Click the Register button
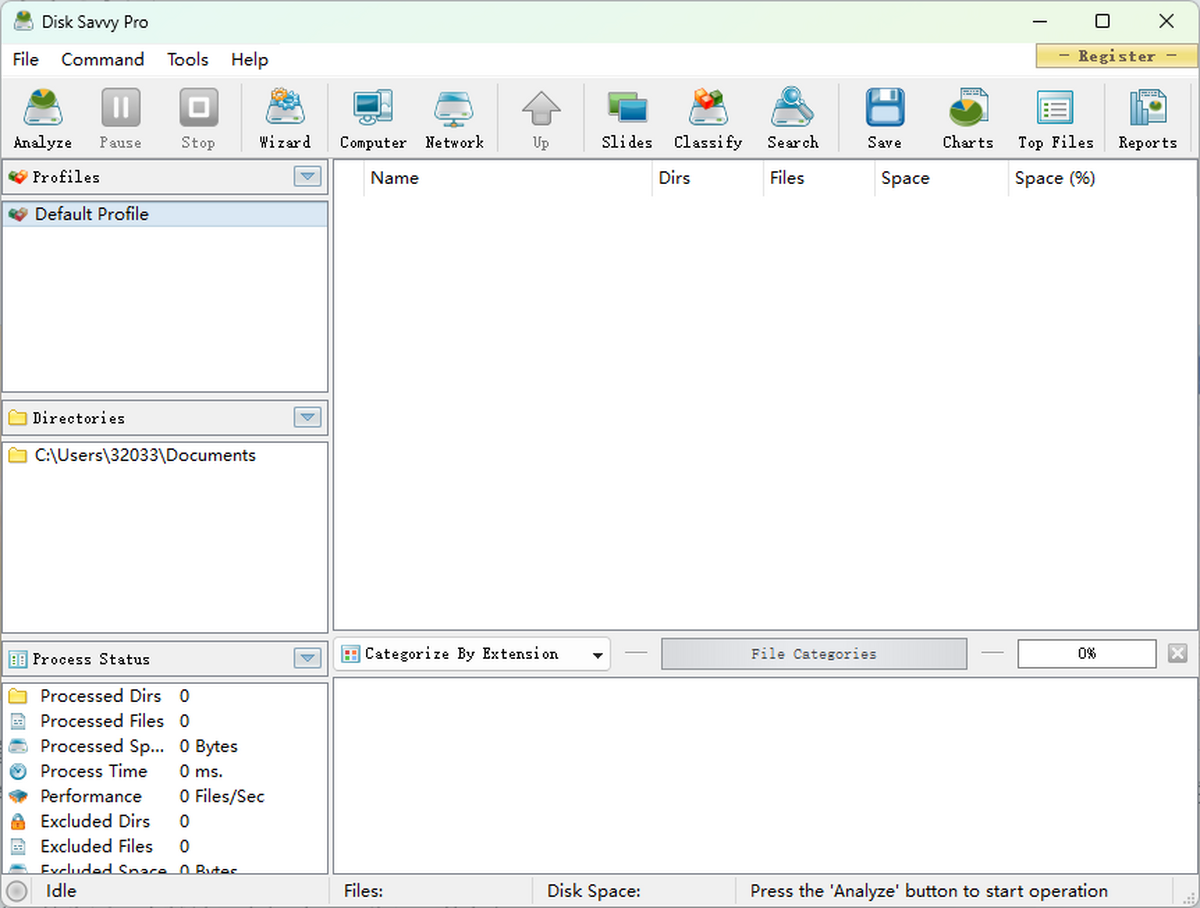1200x908 pixels. pos(1115,56)
